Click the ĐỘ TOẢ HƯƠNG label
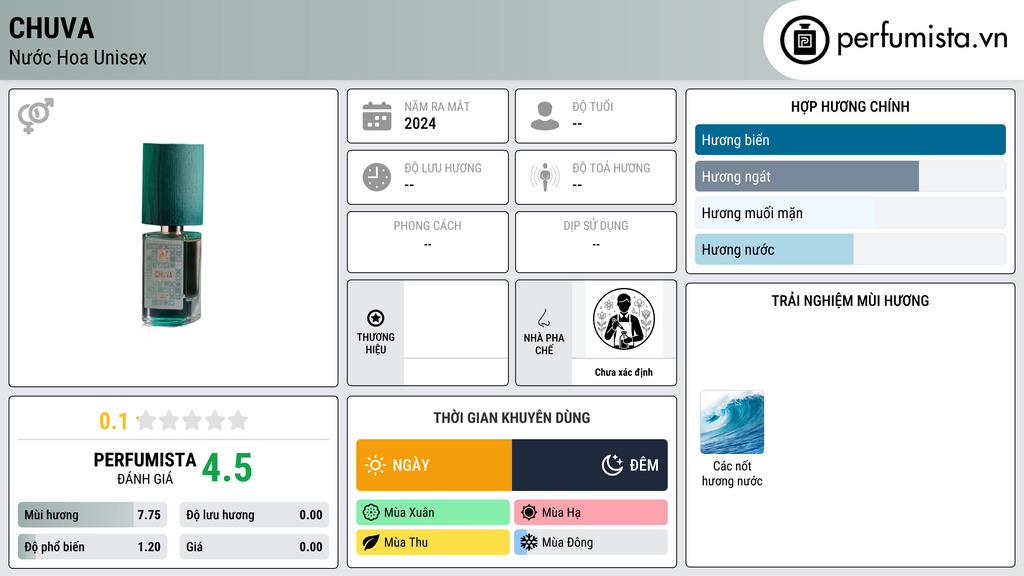The image size is (1024, 576). (611, 168)
